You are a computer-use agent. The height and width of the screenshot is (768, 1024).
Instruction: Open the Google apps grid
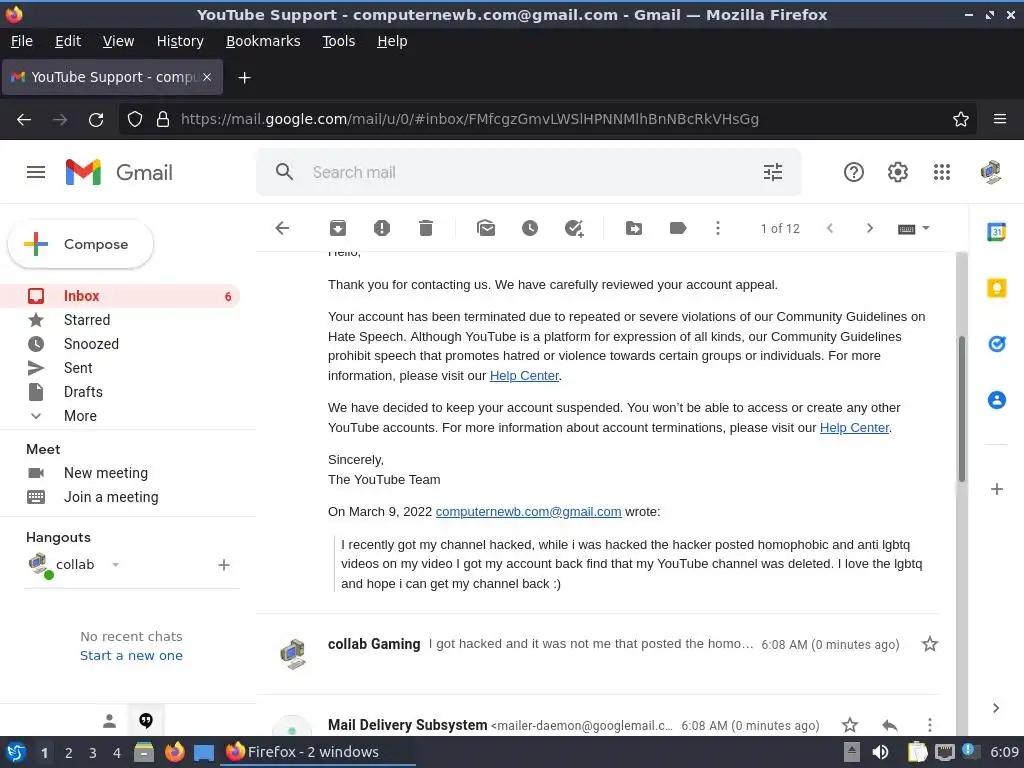pos(941,172)
